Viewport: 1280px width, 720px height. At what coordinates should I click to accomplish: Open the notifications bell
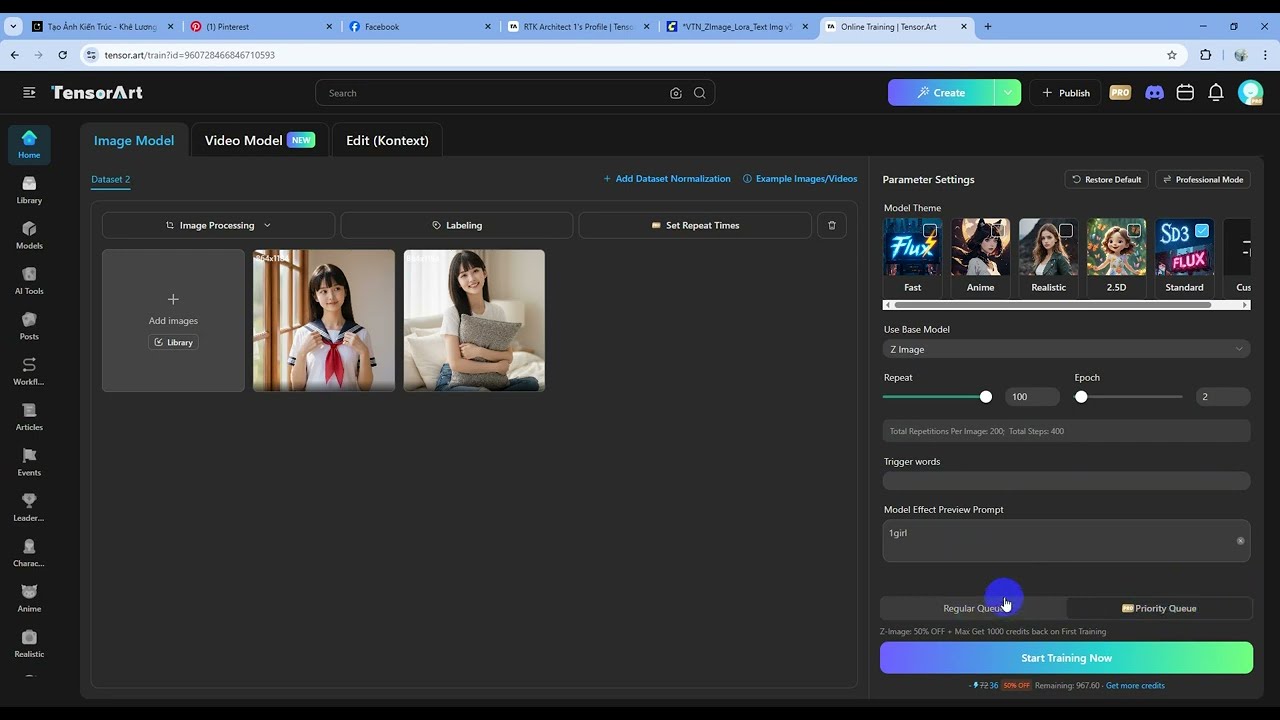(x=1216, y=92)
